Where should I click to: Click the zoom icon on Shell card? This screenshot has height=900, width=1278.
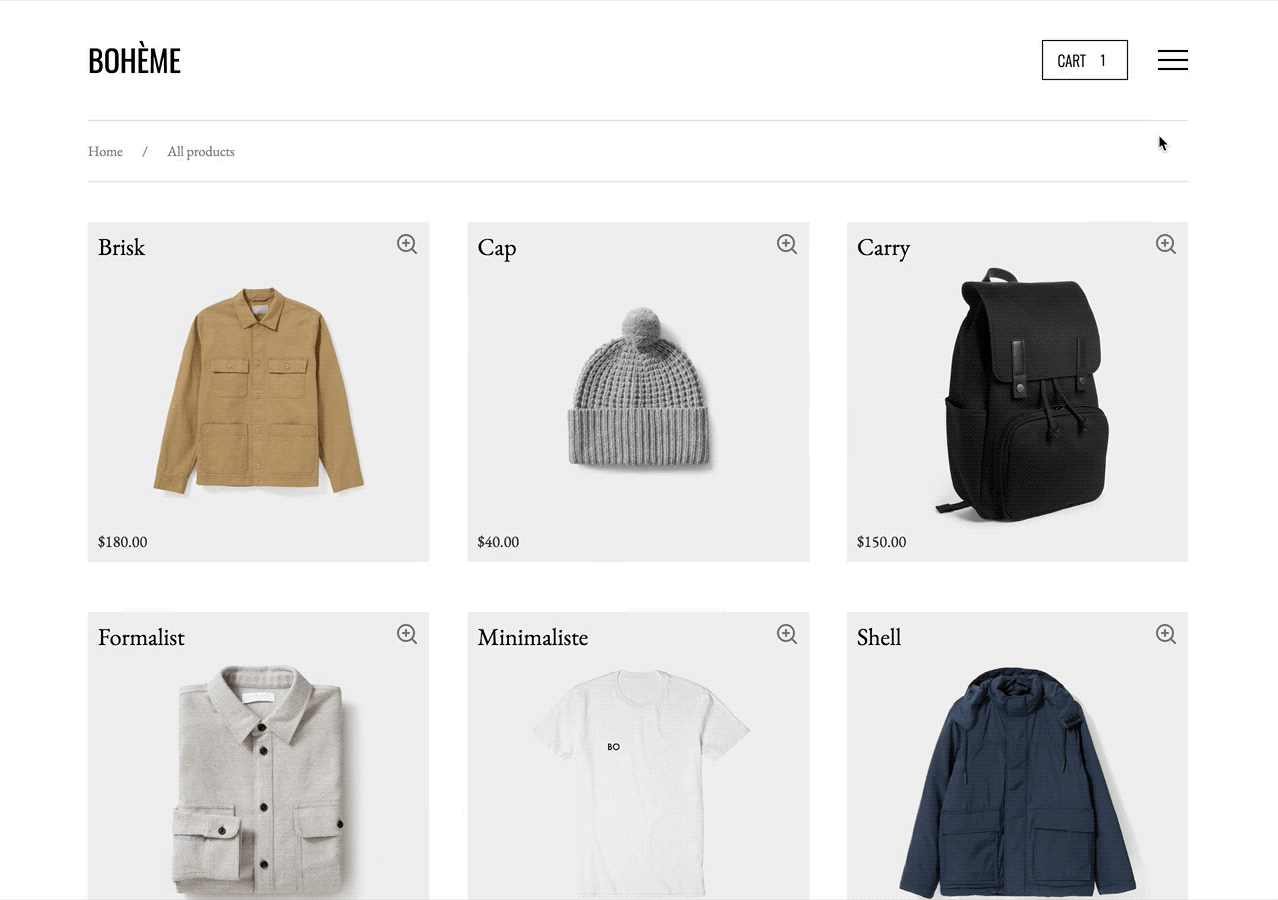coord(1166,634)
